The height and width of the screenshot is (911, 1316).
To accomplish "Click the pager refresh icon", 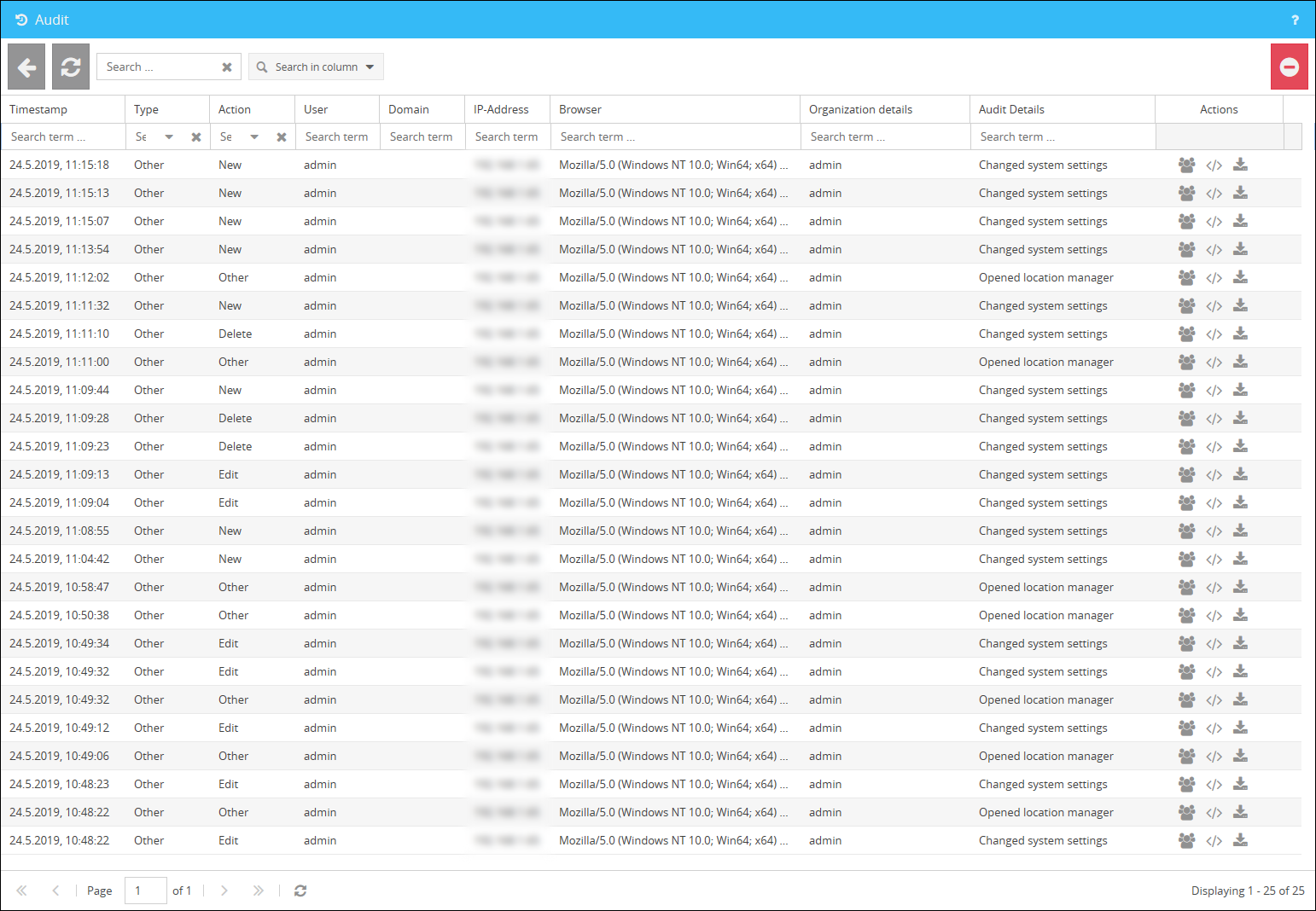I will point(300,891).
